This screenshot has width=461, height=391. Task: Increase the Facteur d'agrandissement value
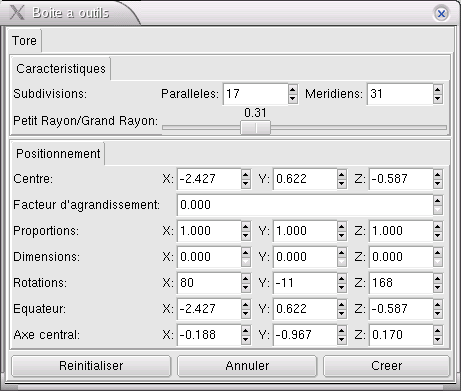438,200
